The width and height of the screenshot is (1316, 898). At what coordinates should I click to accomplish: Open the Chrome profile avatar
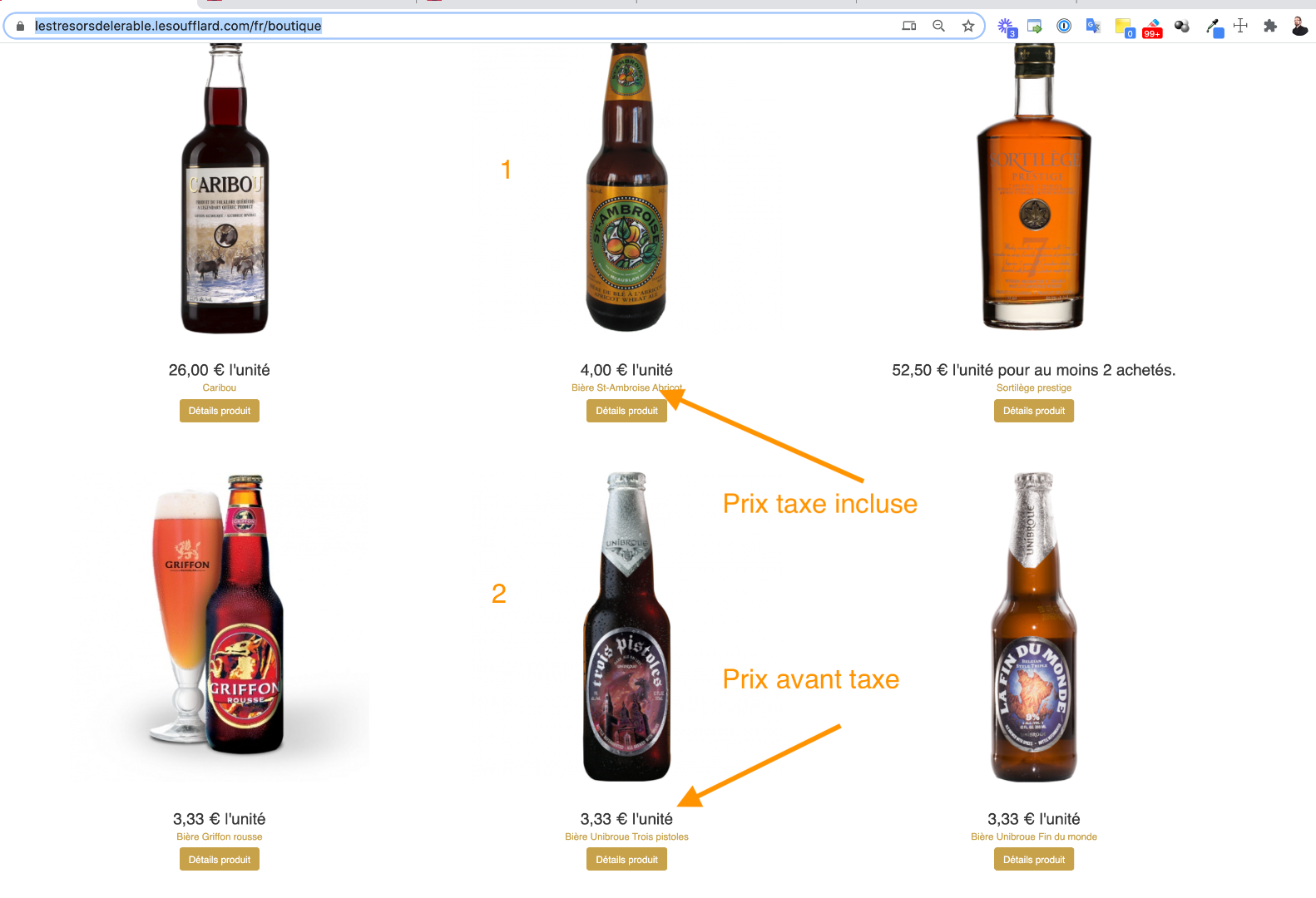(1299, 26)
